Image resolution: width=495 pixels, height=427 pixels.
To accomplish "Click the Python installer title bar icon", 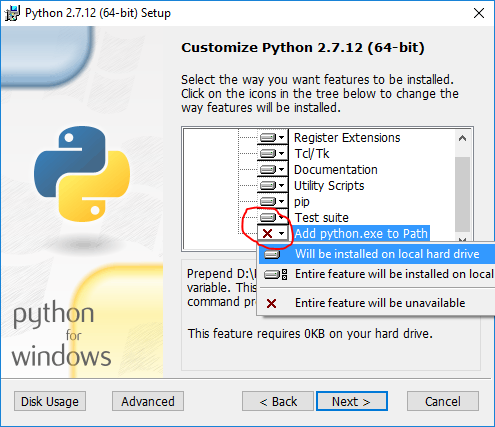I will tap(13, 13).
